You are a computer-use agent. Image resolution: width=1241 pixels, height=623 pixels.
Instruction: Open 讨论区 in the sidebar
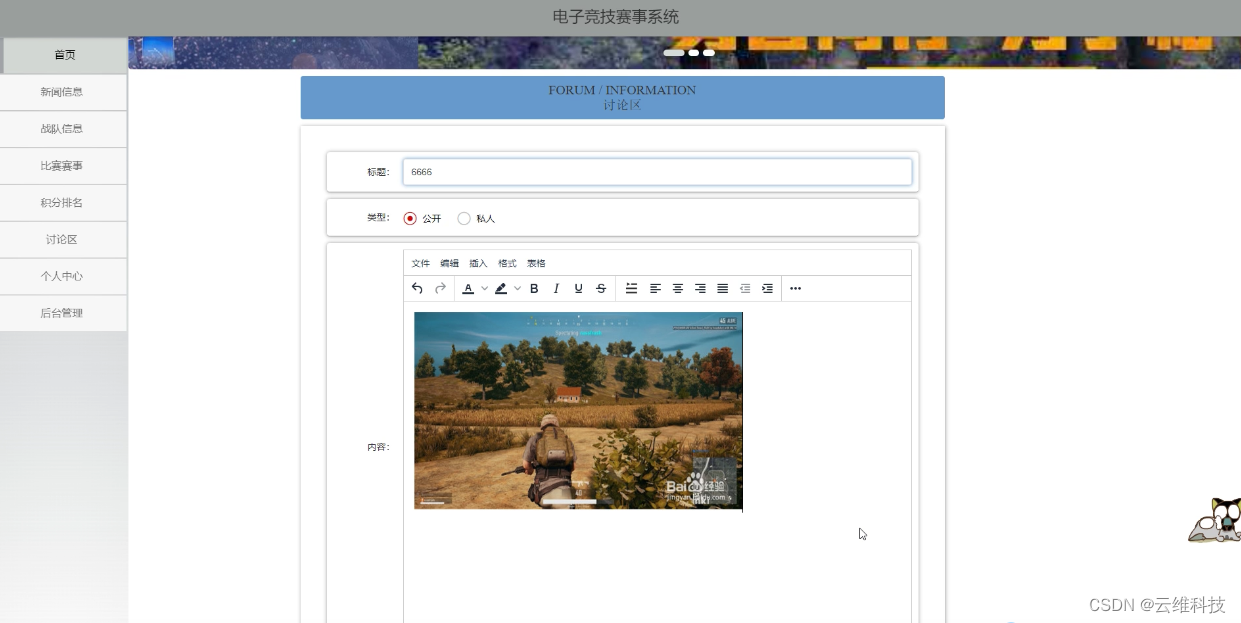pos(63,240)
